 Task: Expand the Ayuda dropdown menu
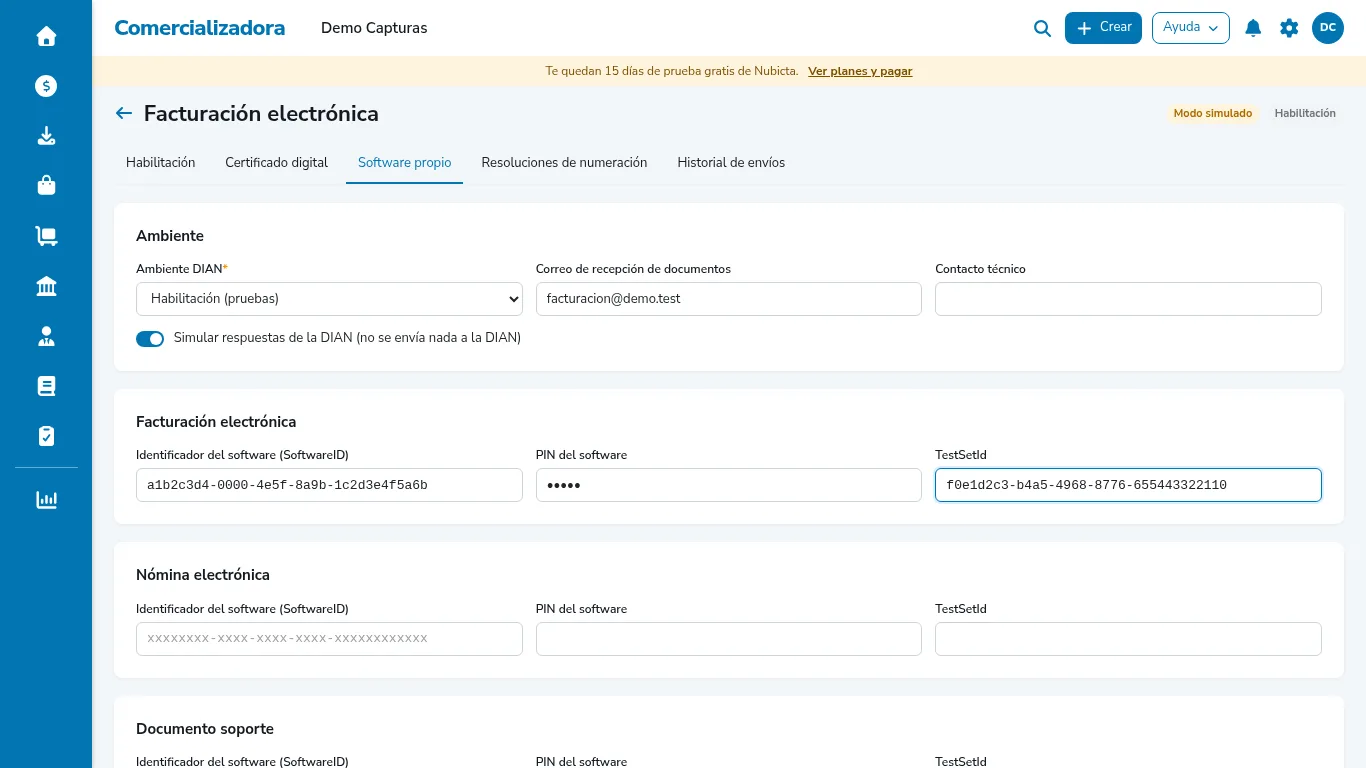pos(1190,28)
